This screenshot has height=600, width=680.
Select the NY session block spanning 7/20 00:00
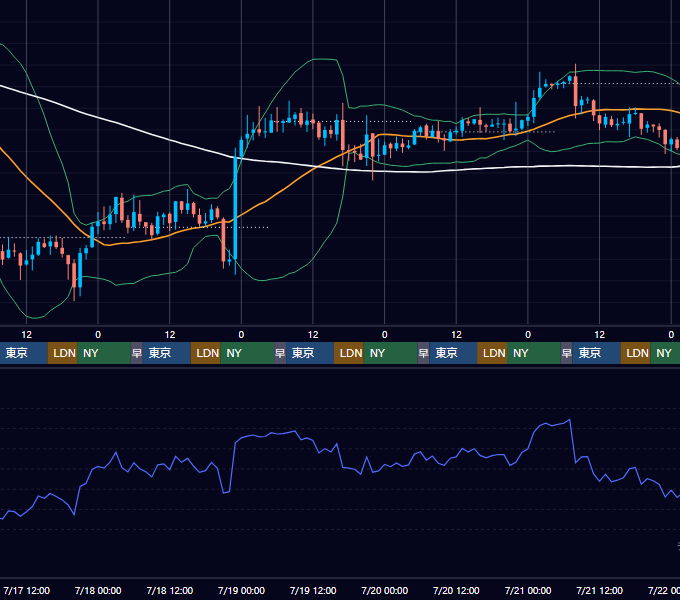[390, 353]
